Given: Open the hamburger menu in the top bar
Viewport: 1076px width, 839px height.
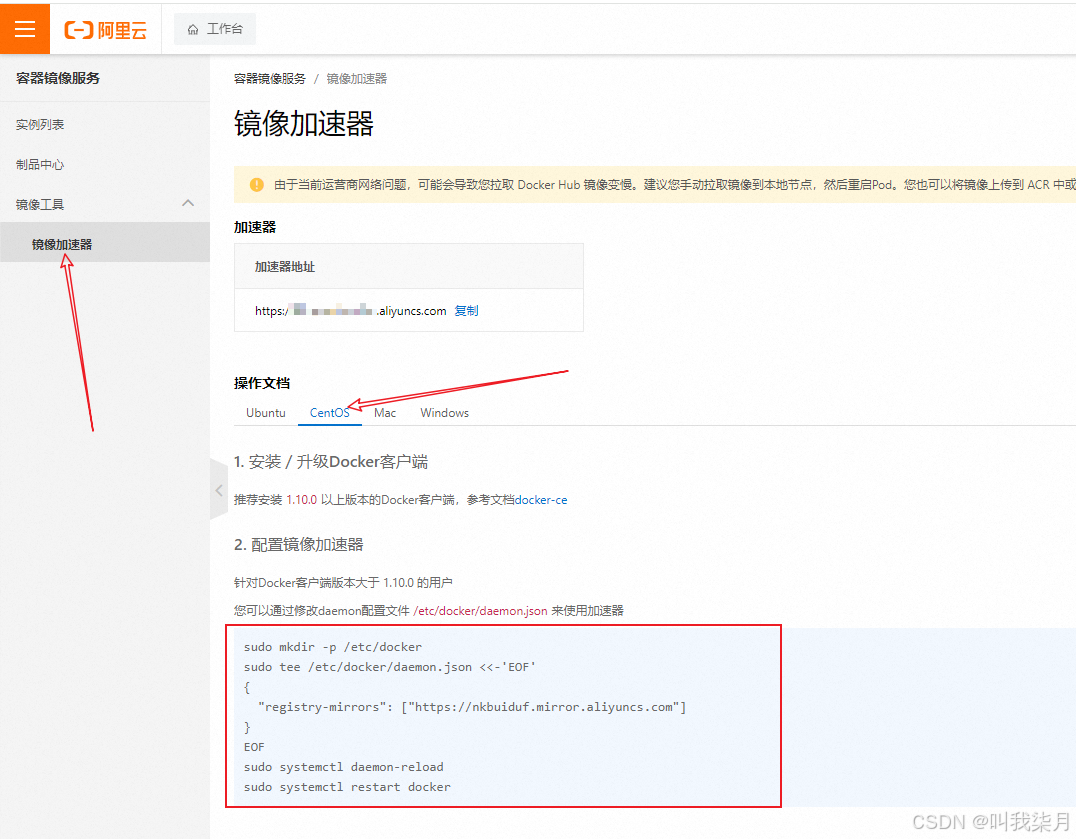Looking at the screenshot, I should tap(25, 29).
